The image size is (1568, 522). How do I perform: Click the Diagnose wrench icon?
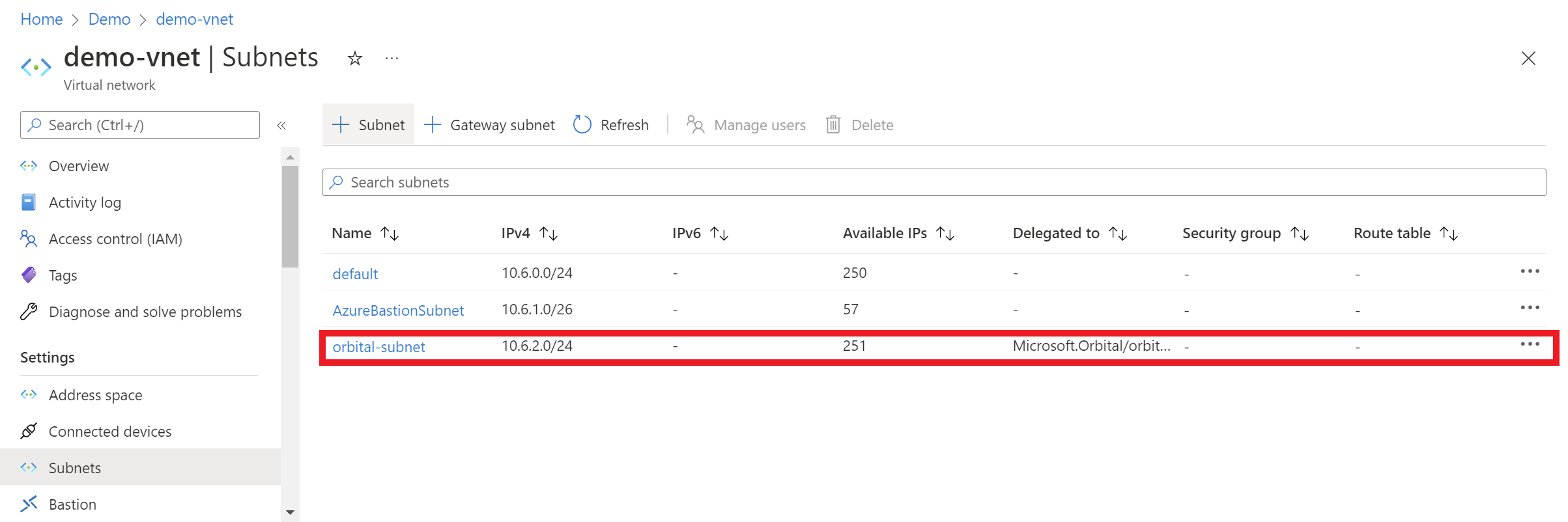[29, 312]
